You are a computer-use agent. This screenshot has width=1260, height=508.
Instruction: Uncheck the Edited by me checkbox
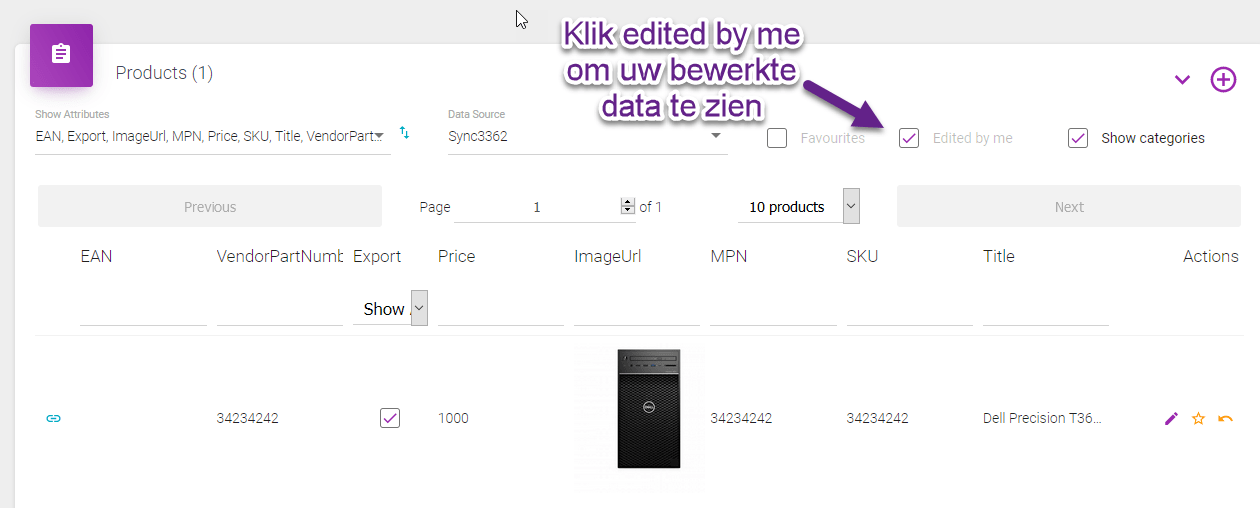coord(909,138)
